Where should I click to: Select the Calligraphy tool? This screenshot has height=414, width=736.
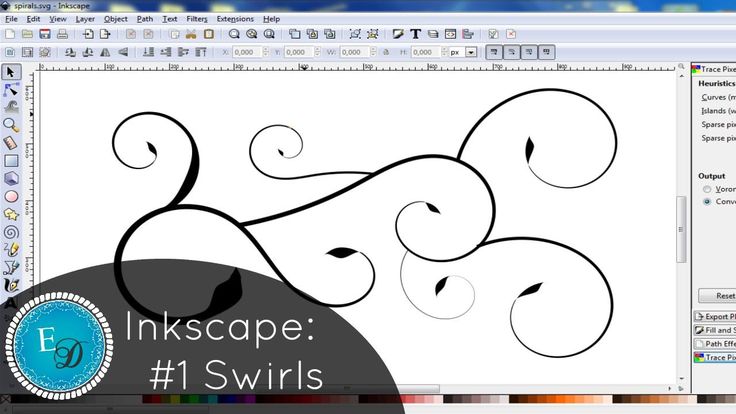pos(11,285)
